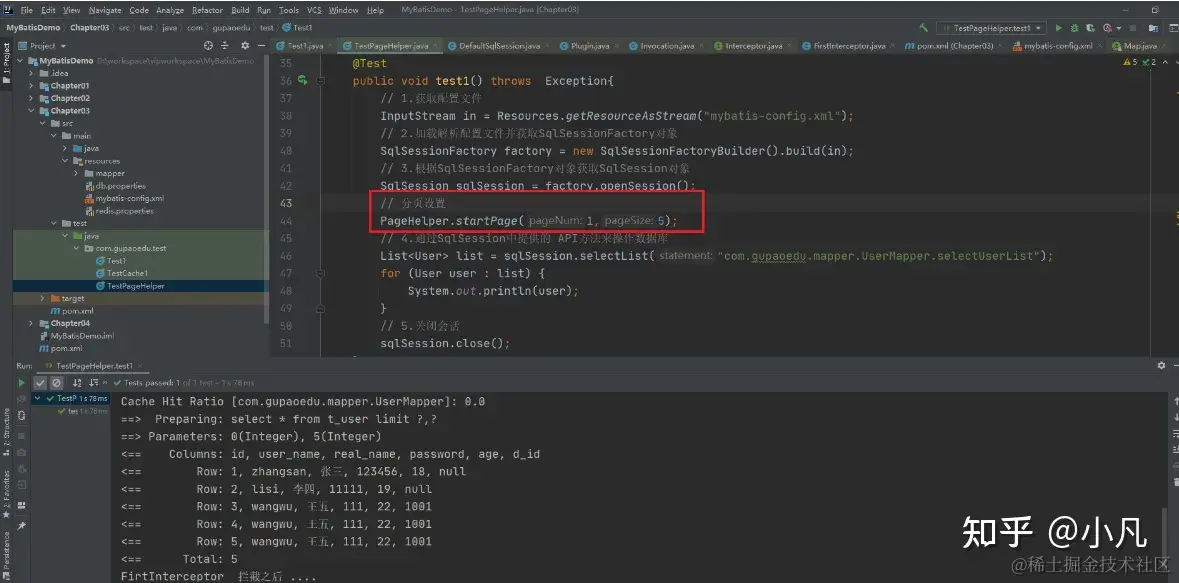Start debugging with the bug icon

click(1074, 28)
